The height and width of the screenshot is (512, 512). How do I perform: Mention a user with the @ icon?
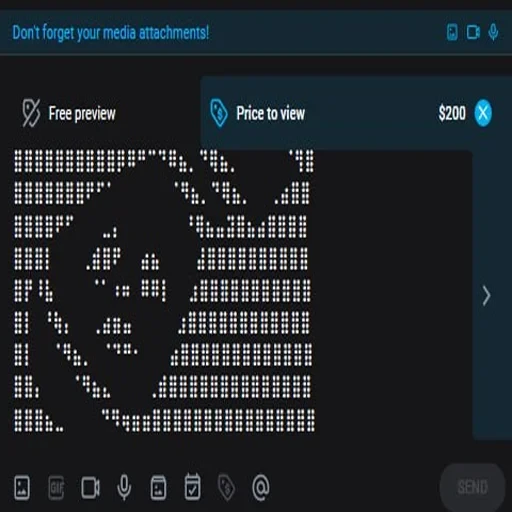click(x=261, y=488)
